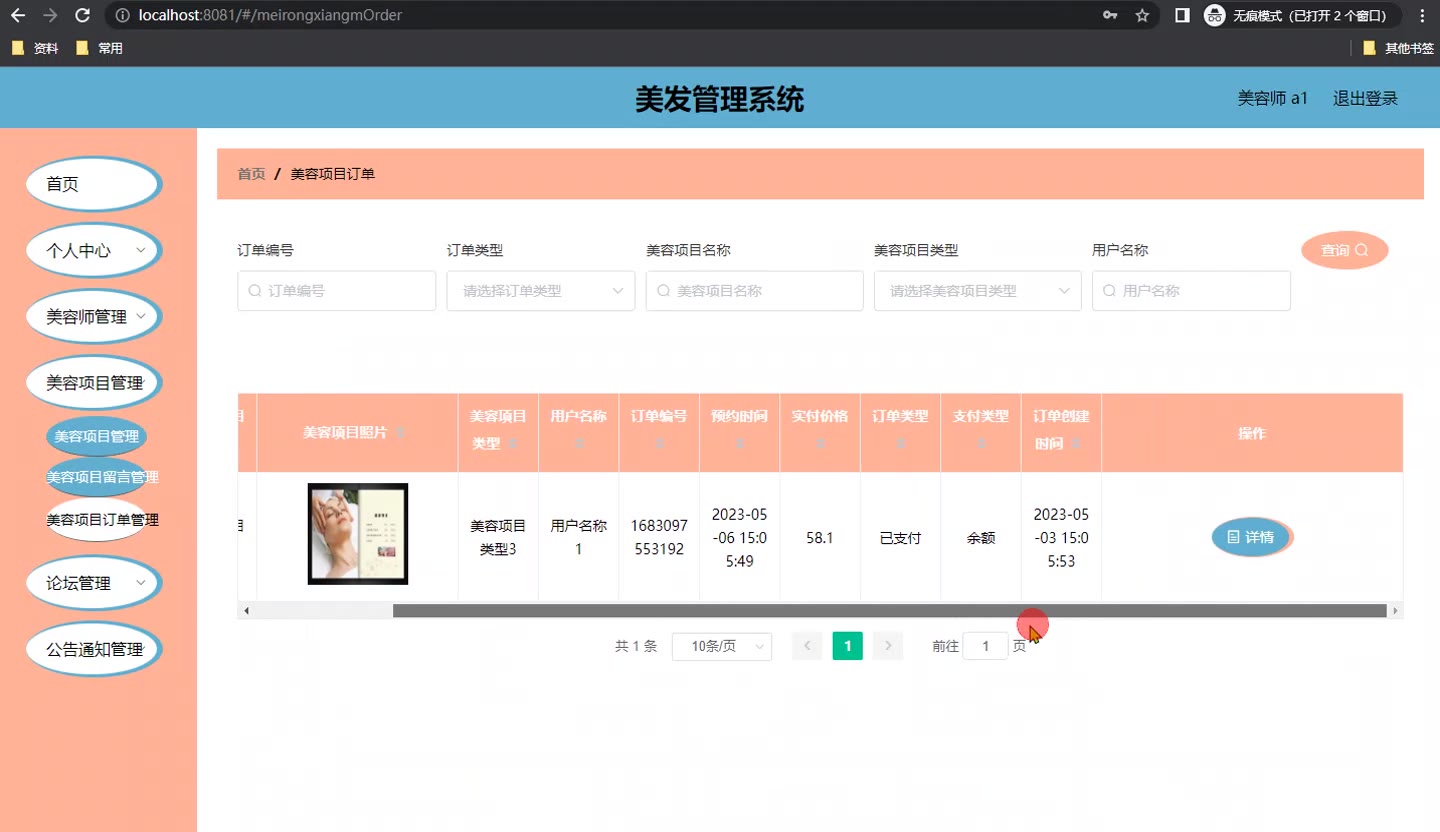Bookmark this page with star icon
The width and height of the screenshot is (1440, 832).
pos(1142,16)
